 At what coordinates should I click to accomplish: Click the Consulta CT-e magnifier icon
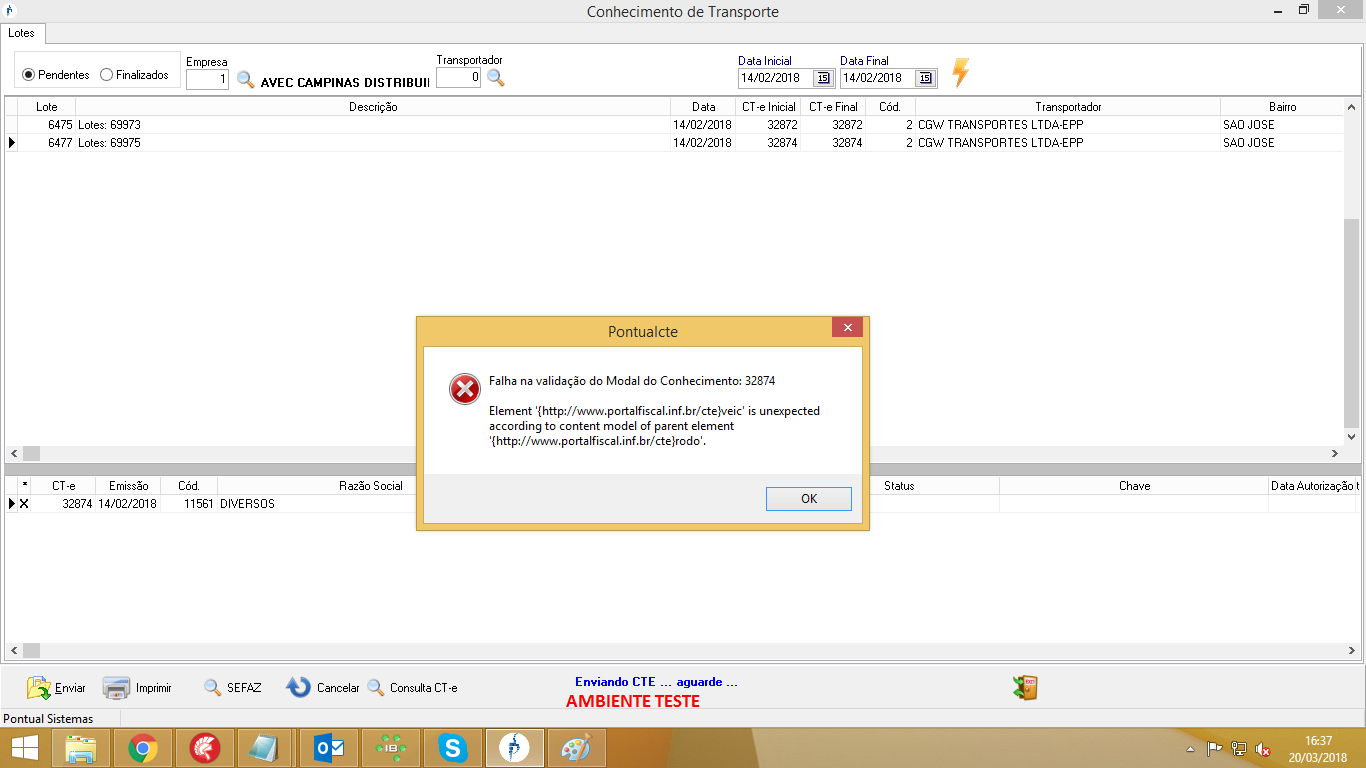pos(375,688)
